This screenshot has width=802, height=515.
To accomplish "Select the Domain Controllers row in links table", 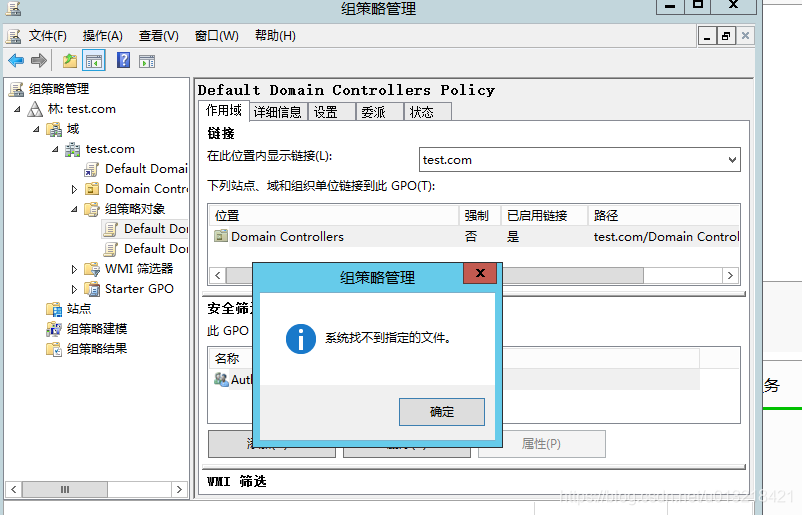I will 474,236.
